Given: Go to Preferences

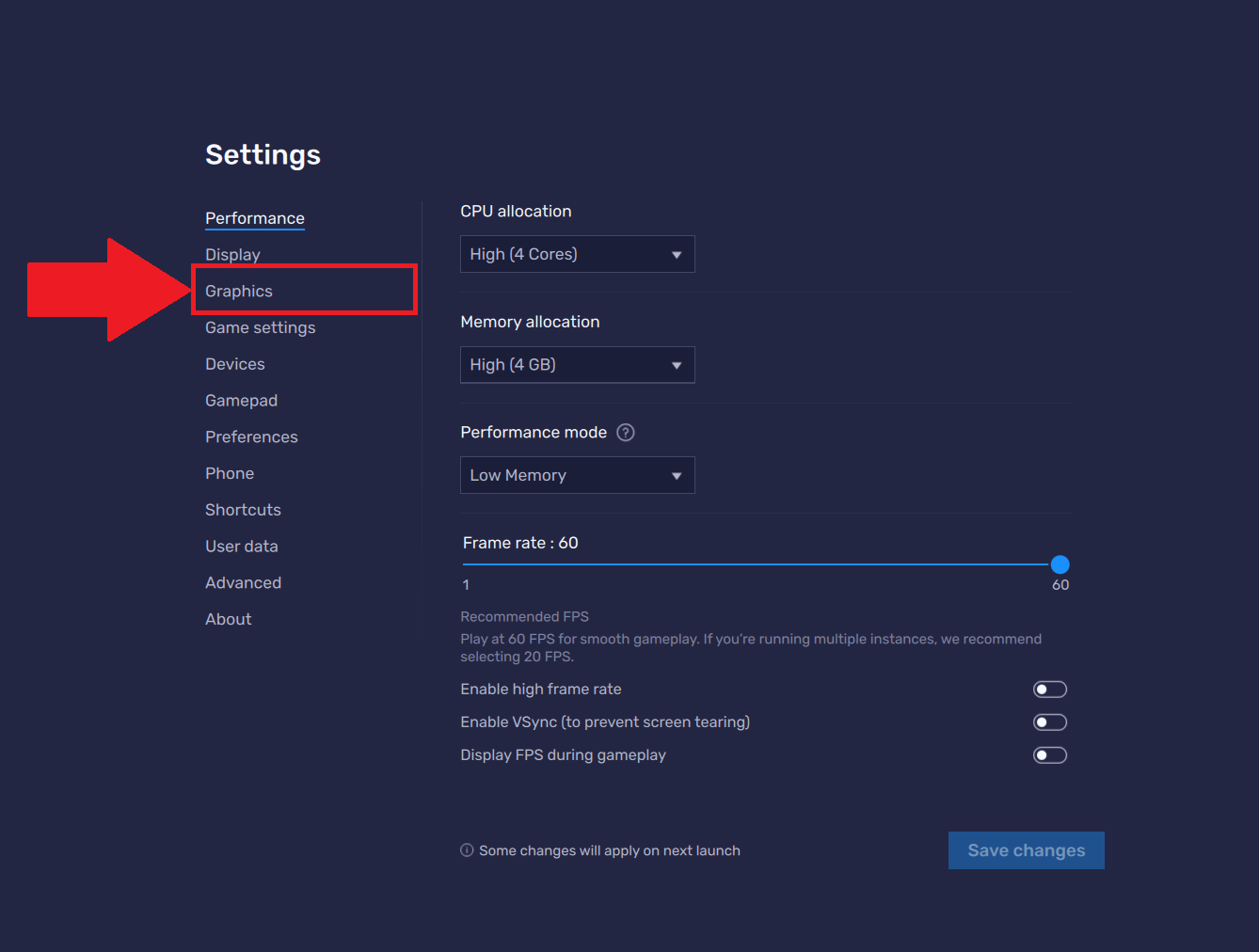Looking at the screenshot, I should 251,436.
